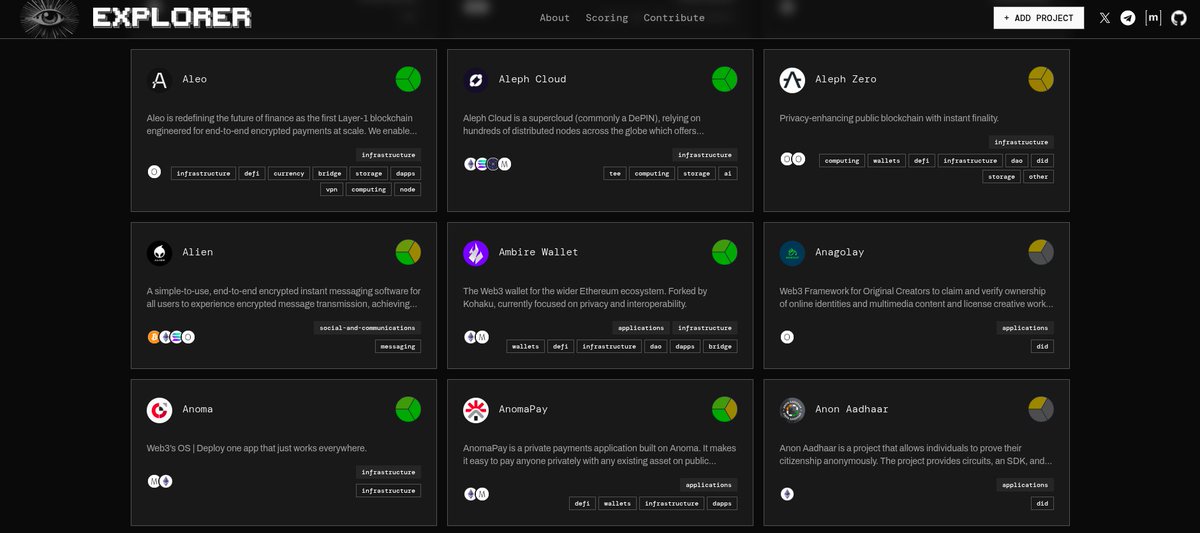Screen dimensions: 1200x533
Task: Open the Scoring page
Action: tap(607, 18)
